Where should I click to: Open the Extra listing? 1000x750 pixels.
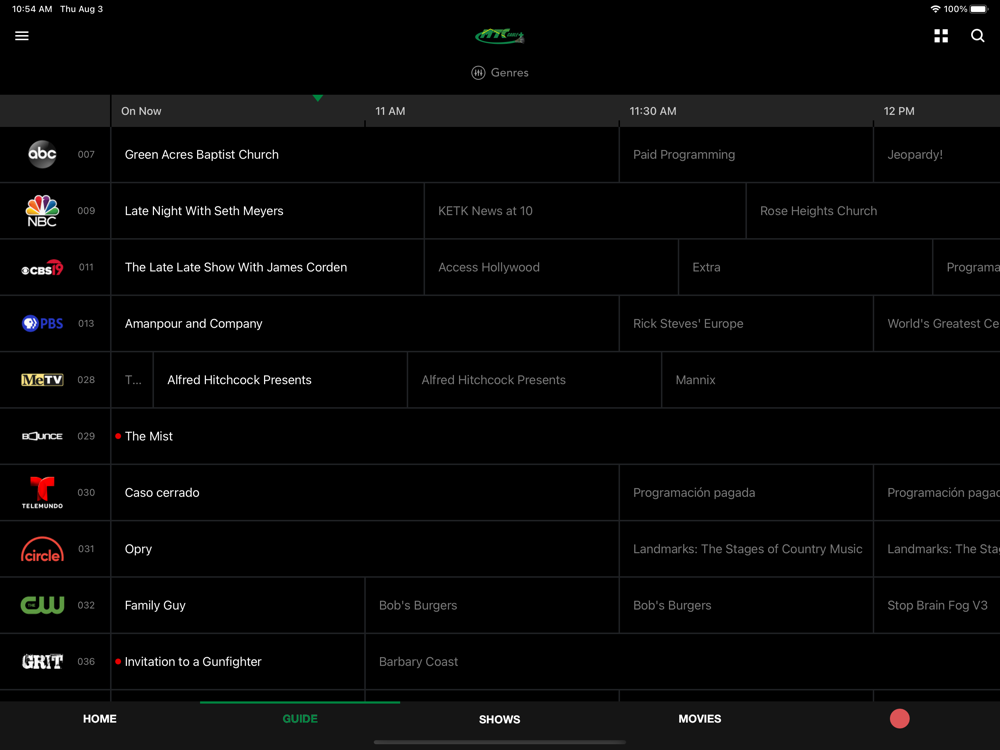(805, 267)
